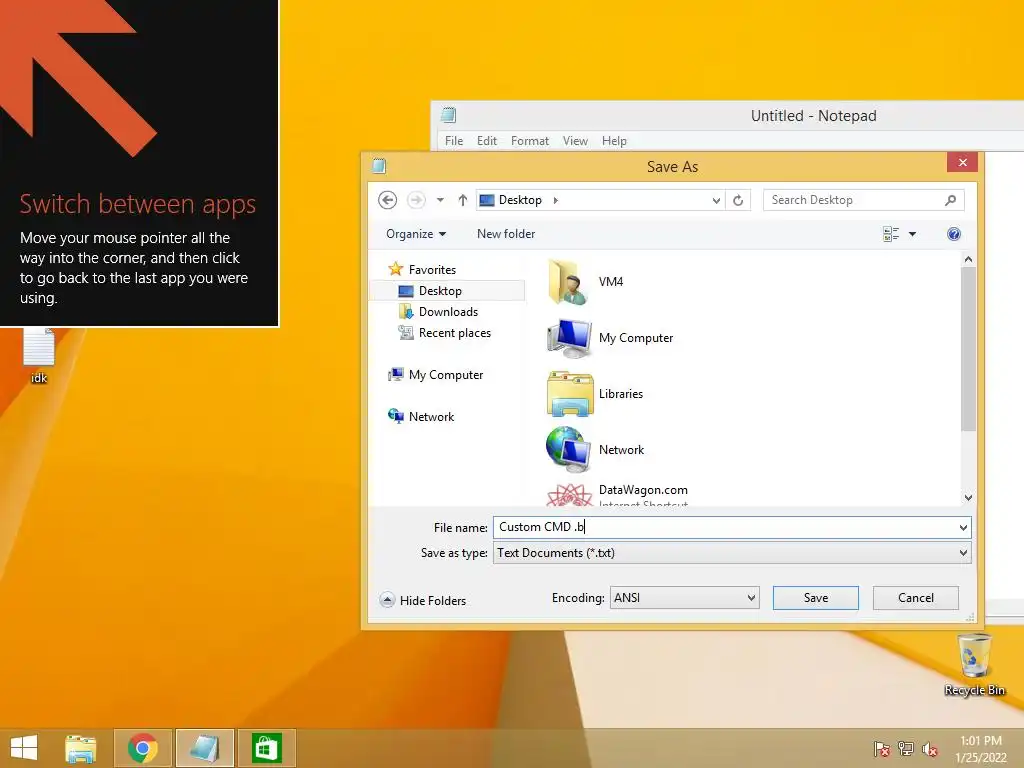Switch to Notepad in the taskbar

pos(204,748)
